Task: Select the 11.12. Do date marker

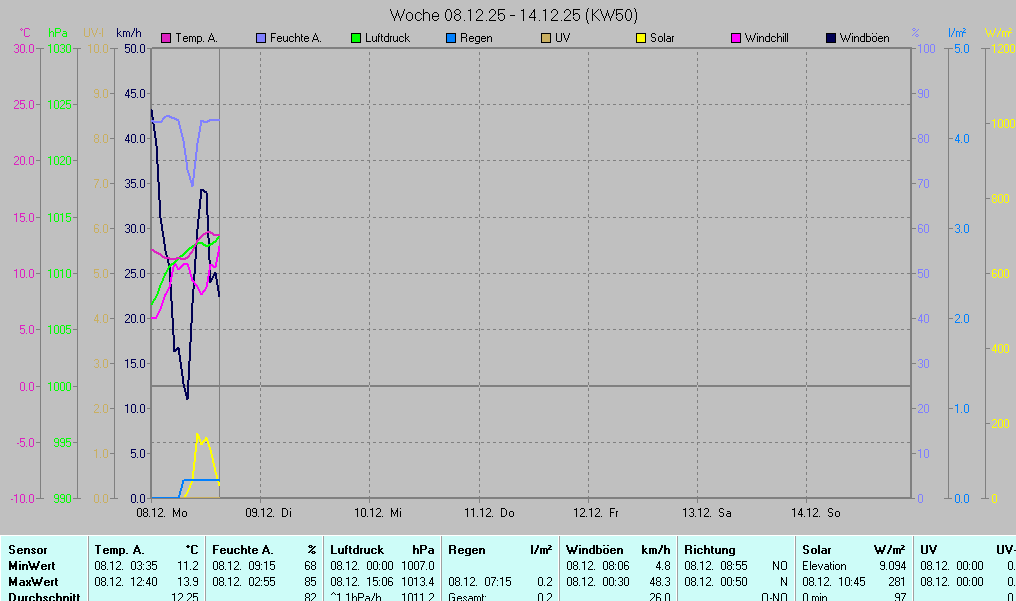Action: (x=488, y=513)
